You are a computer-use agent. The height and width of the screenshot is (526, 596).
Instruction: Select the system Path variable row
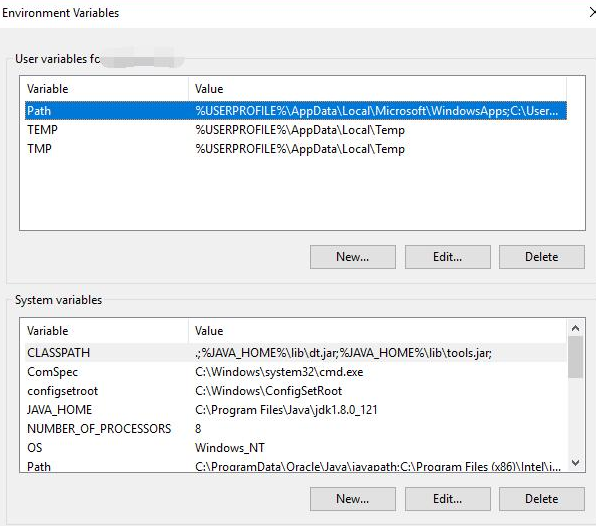[x=296, y=466]
